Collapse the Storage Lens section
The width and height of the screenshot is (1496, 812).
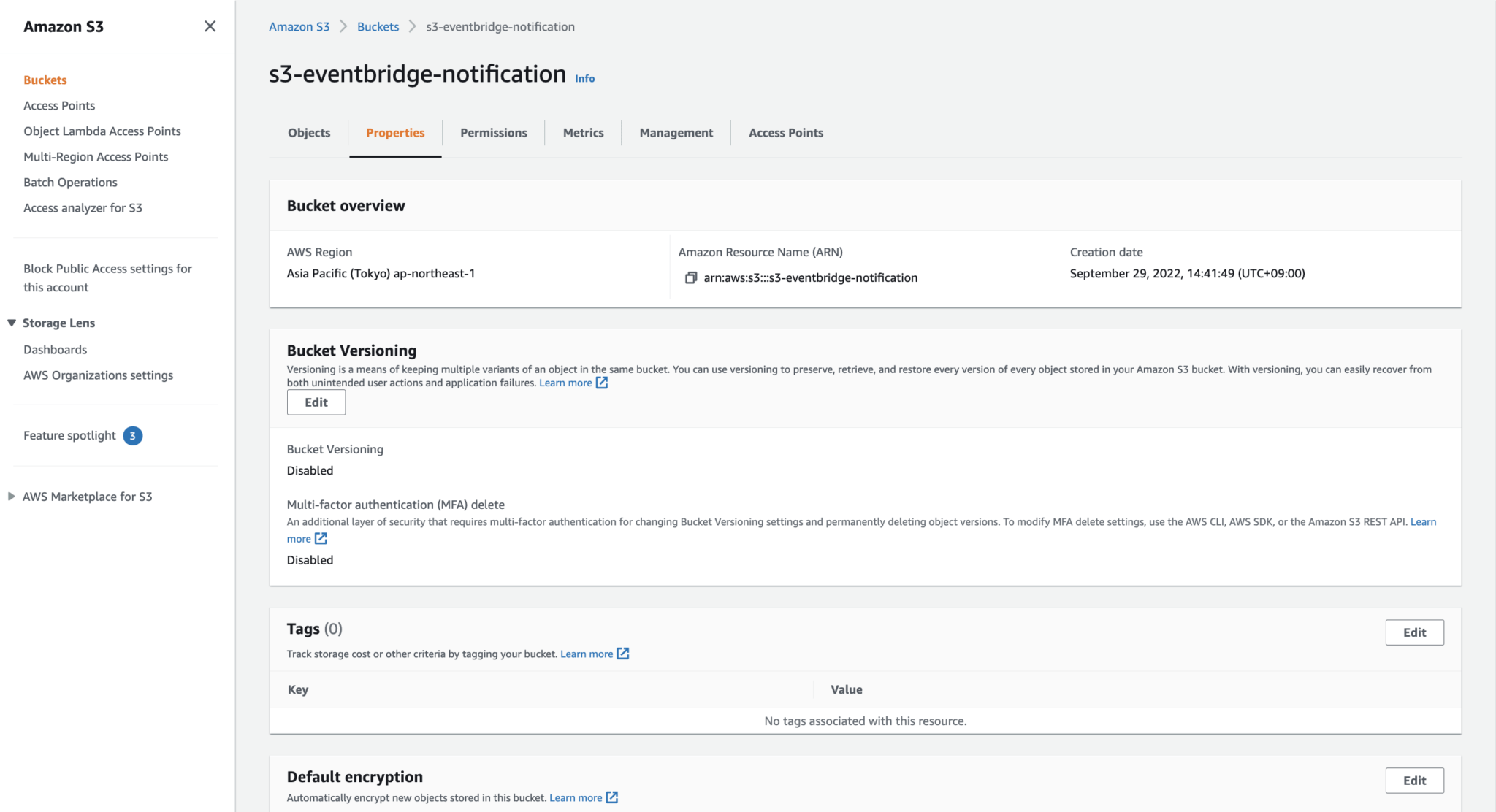11,322
